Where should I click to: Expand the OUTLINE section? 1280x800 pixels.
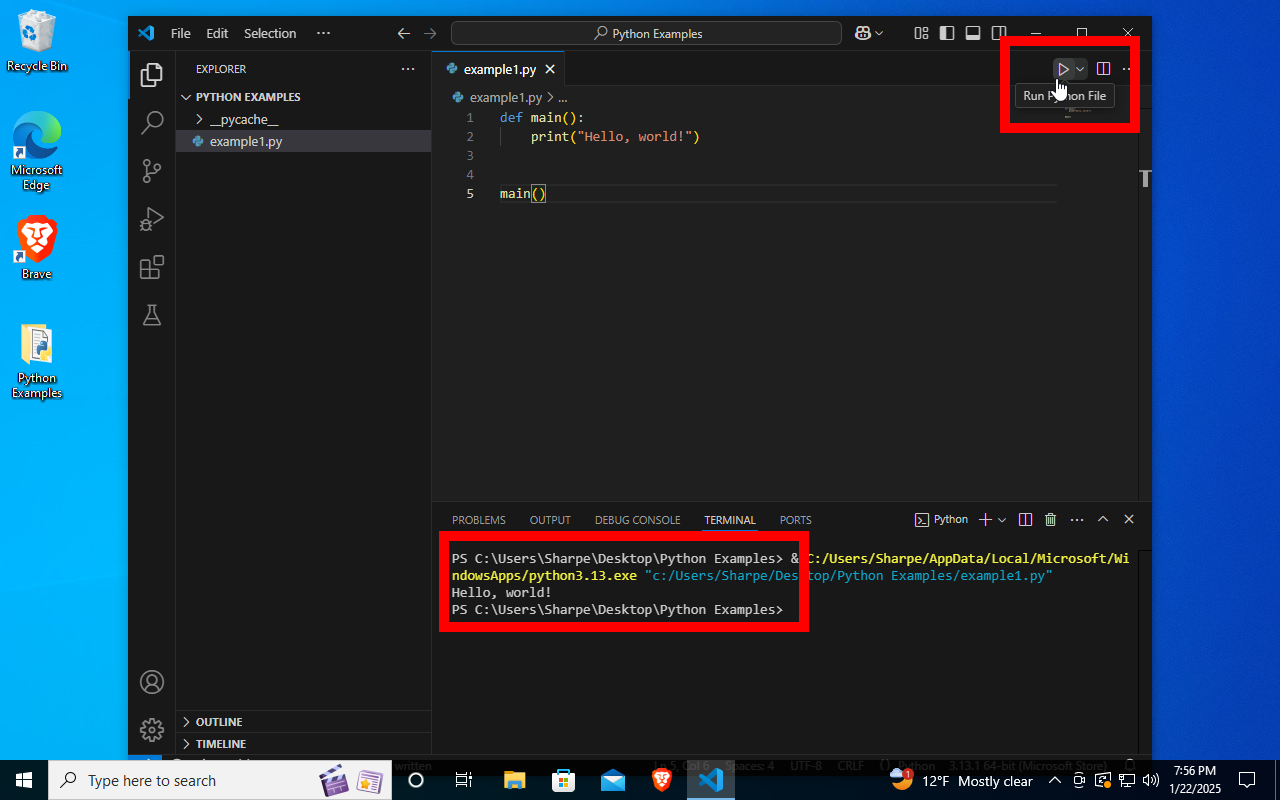[219, 722]
